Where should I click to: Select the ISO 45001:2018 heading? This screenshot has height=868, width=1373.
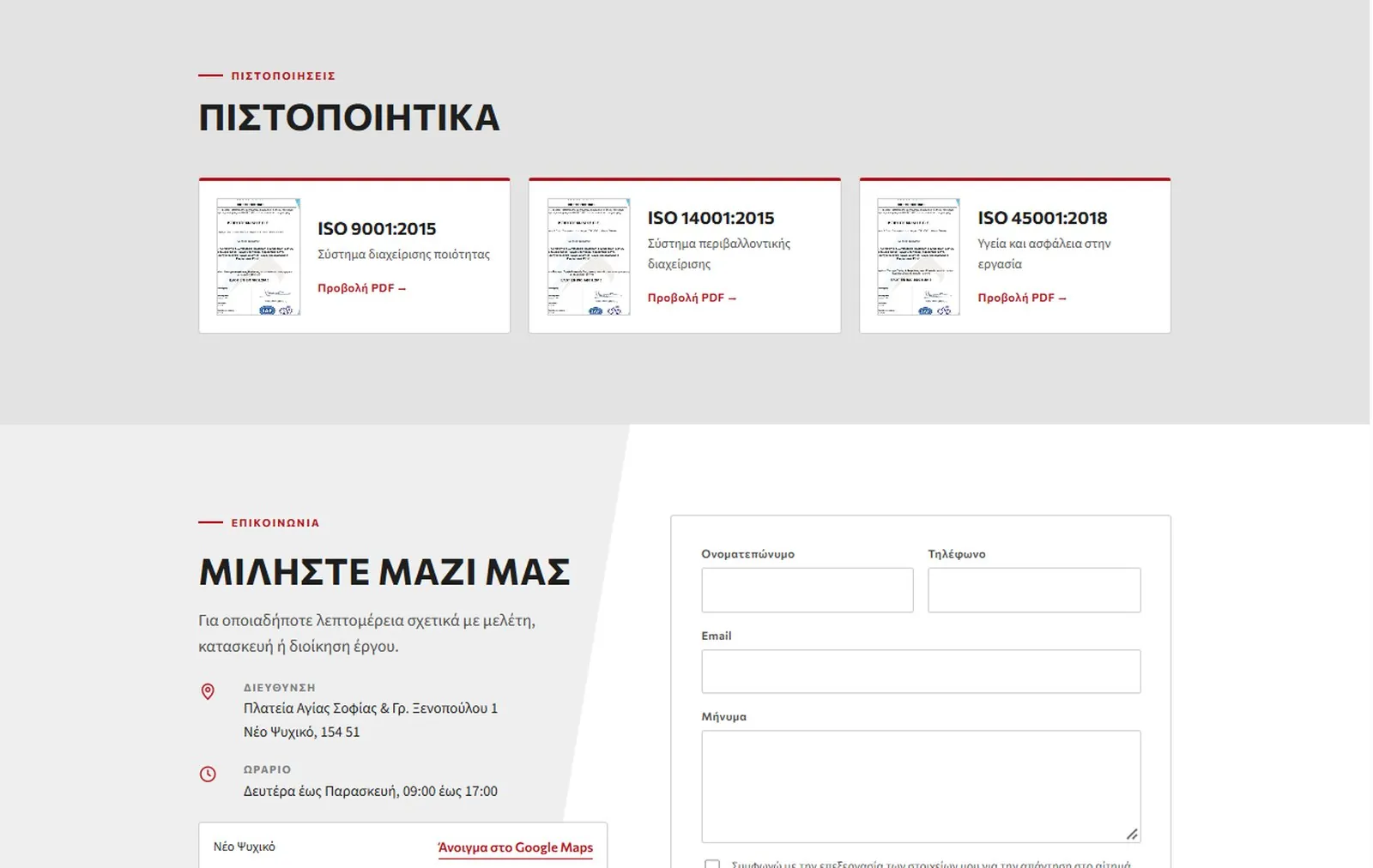pyautogui.click(x=1043, y=219)
